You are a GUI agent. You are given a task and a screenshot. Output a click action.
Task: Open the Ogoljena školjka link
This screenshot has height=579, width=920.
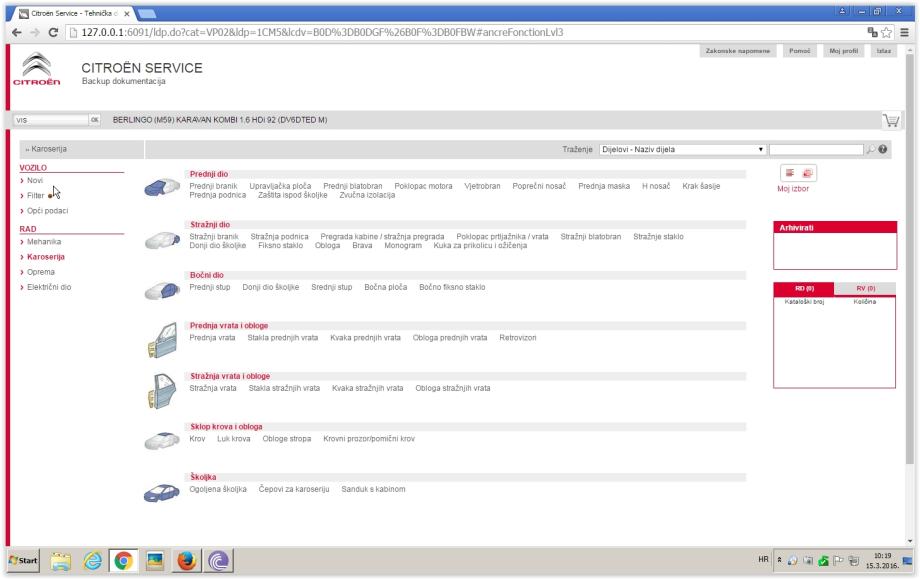(x=218, y=489)
